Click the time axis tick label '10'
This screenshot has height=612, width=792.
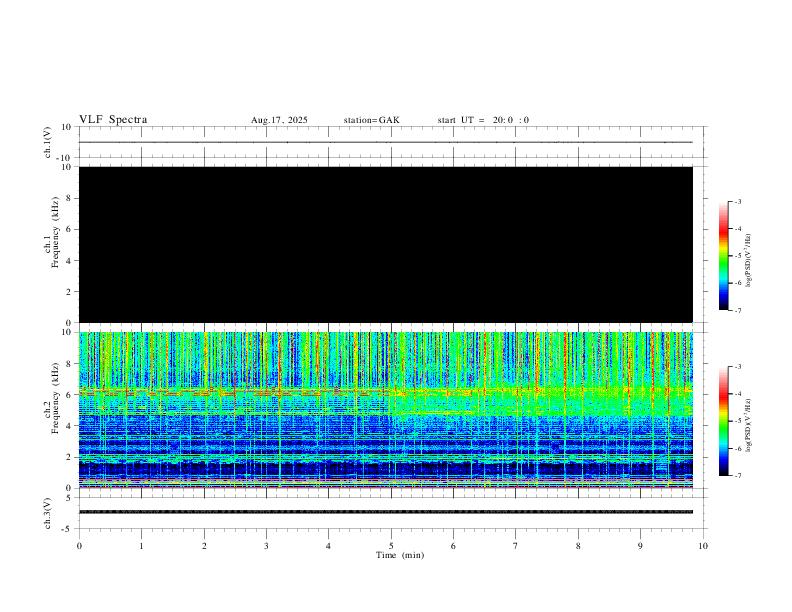pos(703,546)
